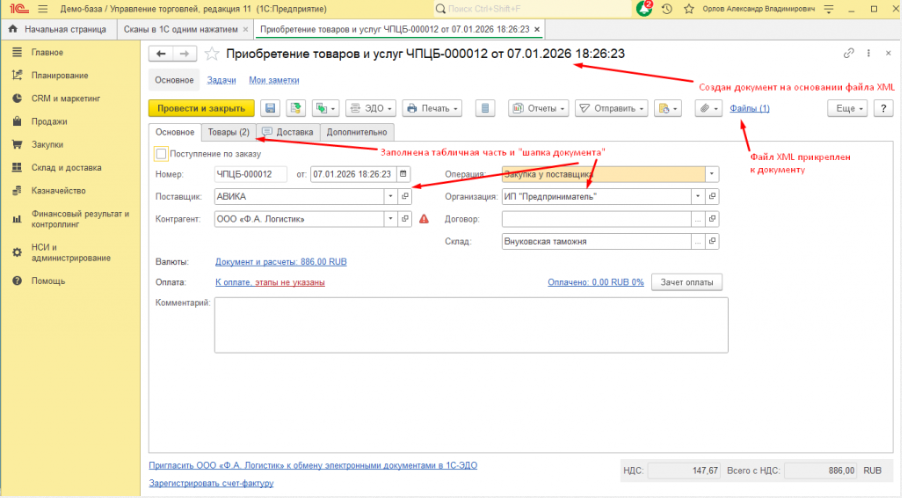This screenshot has width=902, height=498.
Task: Click Номер field ЧПЦБ-000012
Action: (250, 174)
